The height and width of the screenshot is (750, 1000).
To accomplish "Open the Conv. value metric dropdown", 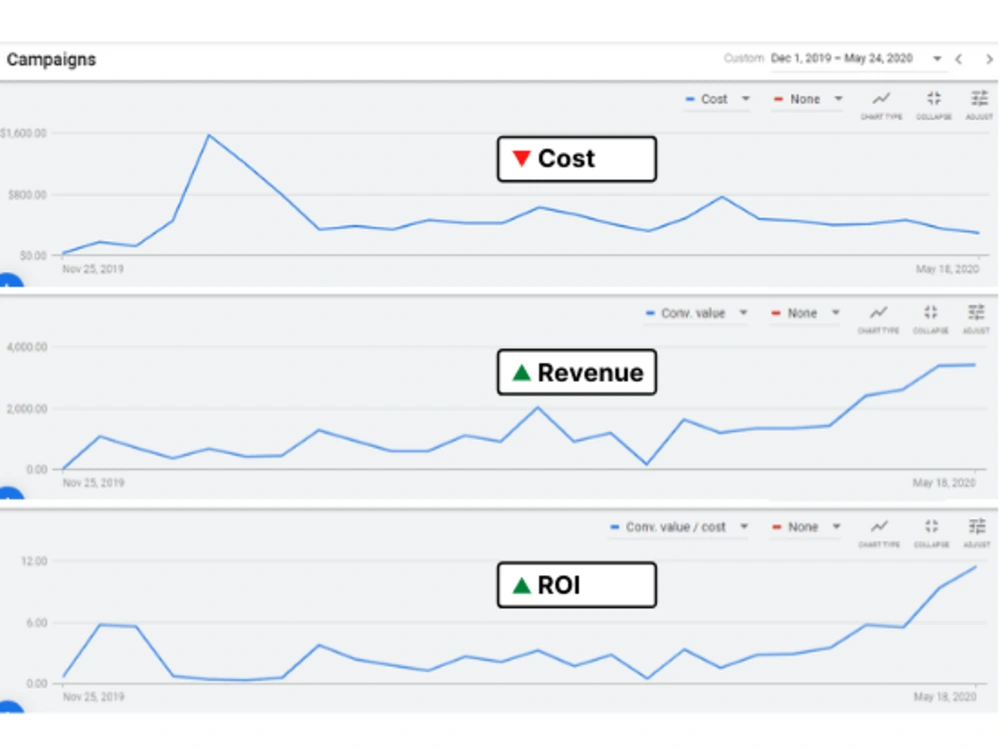I will tap(696, 313).
